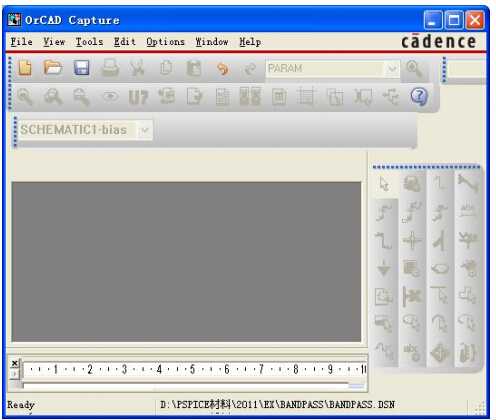Open the Tools menu
Screen dimensions: 496x420
tap(89, 42)
